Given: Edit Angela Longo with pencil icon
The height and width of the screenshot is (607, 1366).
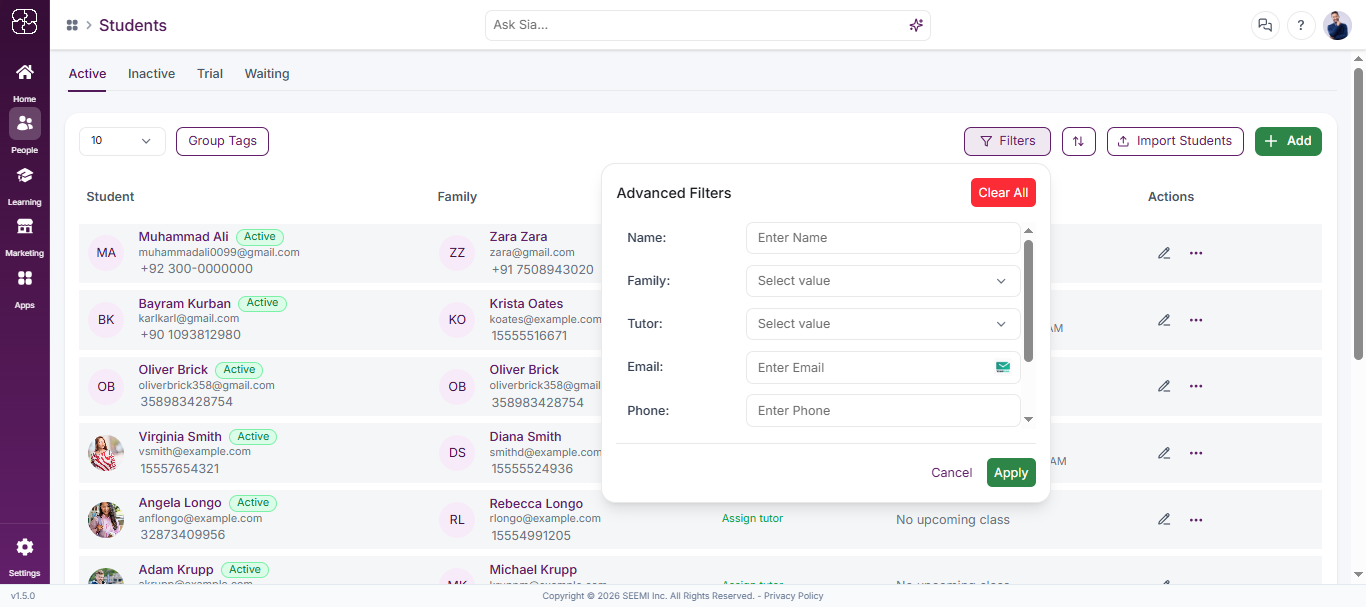Looking at the screenshot, I should coord(1164,519).
